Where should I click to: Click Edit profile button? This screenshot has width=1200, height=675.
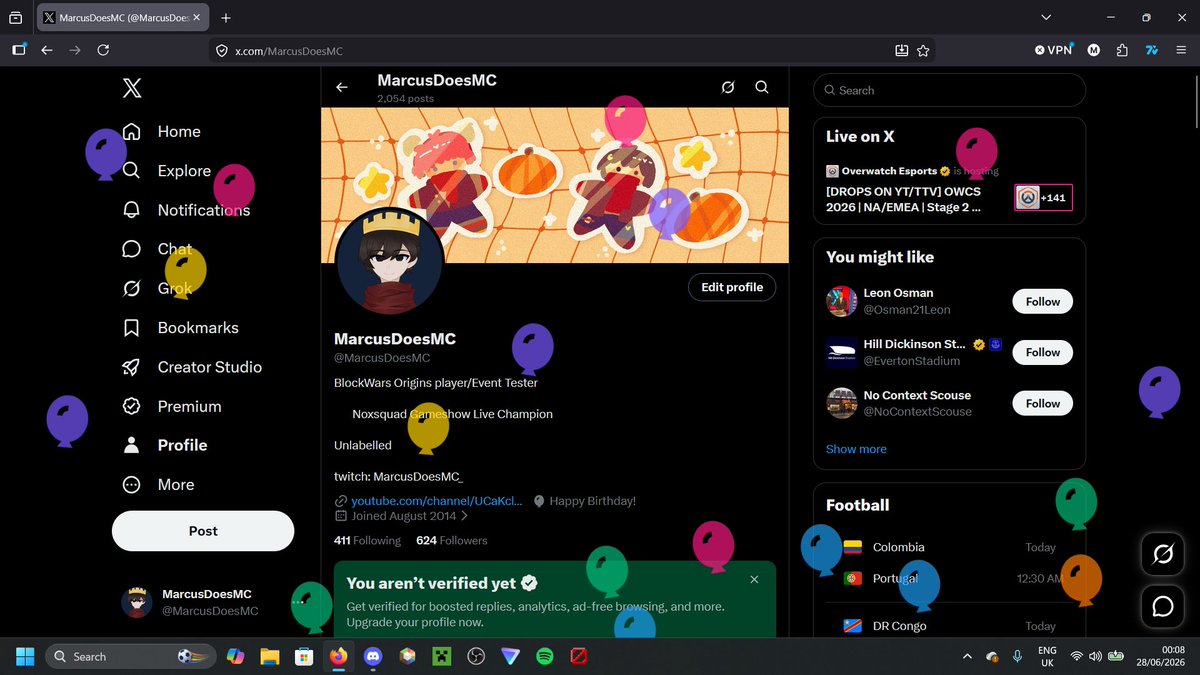click(732, 287)
